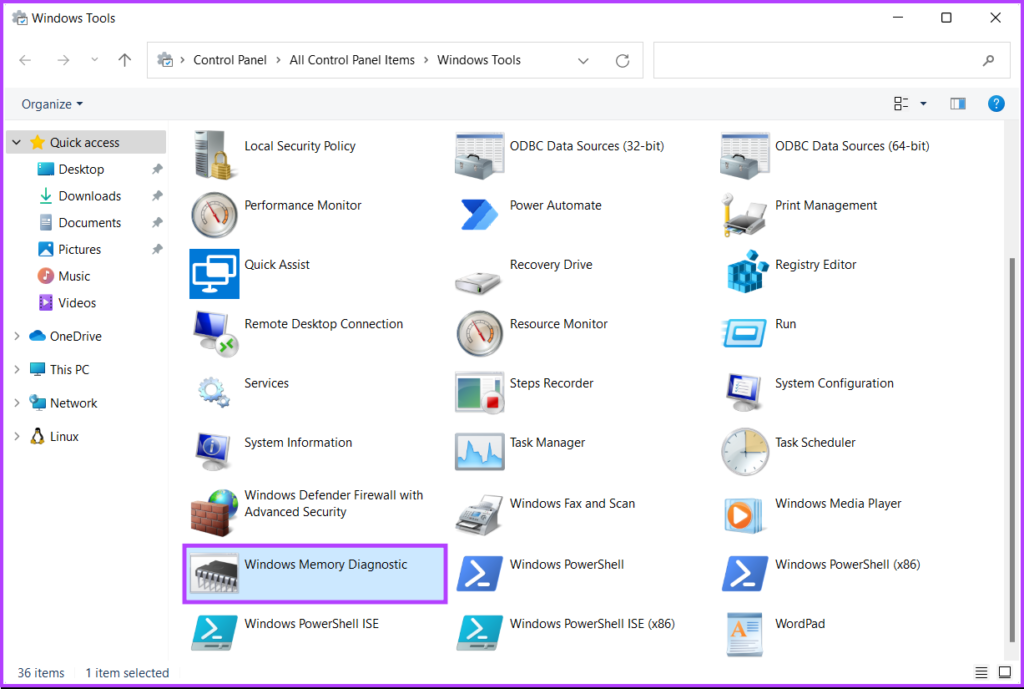The image size is (1024, 689).
Task: Click Control Panel in the breadcrumb path
Action: 230,60
